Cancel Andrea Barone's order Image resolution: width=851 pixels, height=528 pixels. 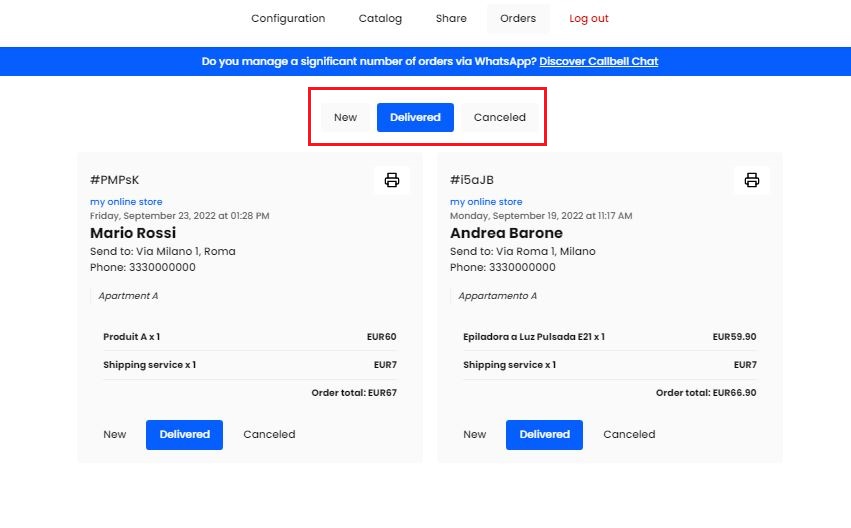pos(629,434)
